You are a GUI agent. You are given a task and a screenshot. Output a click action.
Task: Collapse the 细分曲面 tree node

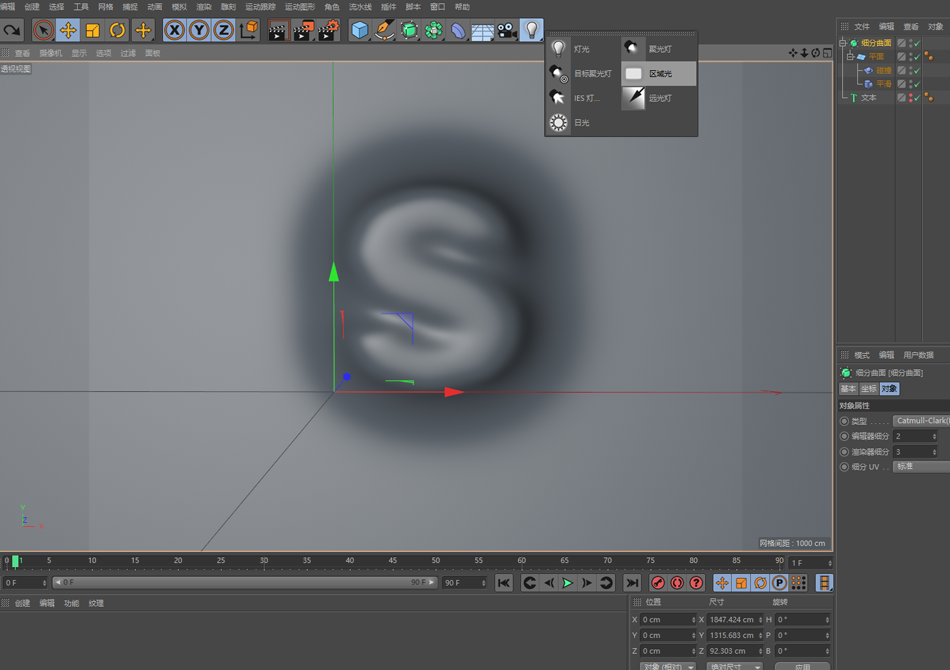(x=843, y=43)
